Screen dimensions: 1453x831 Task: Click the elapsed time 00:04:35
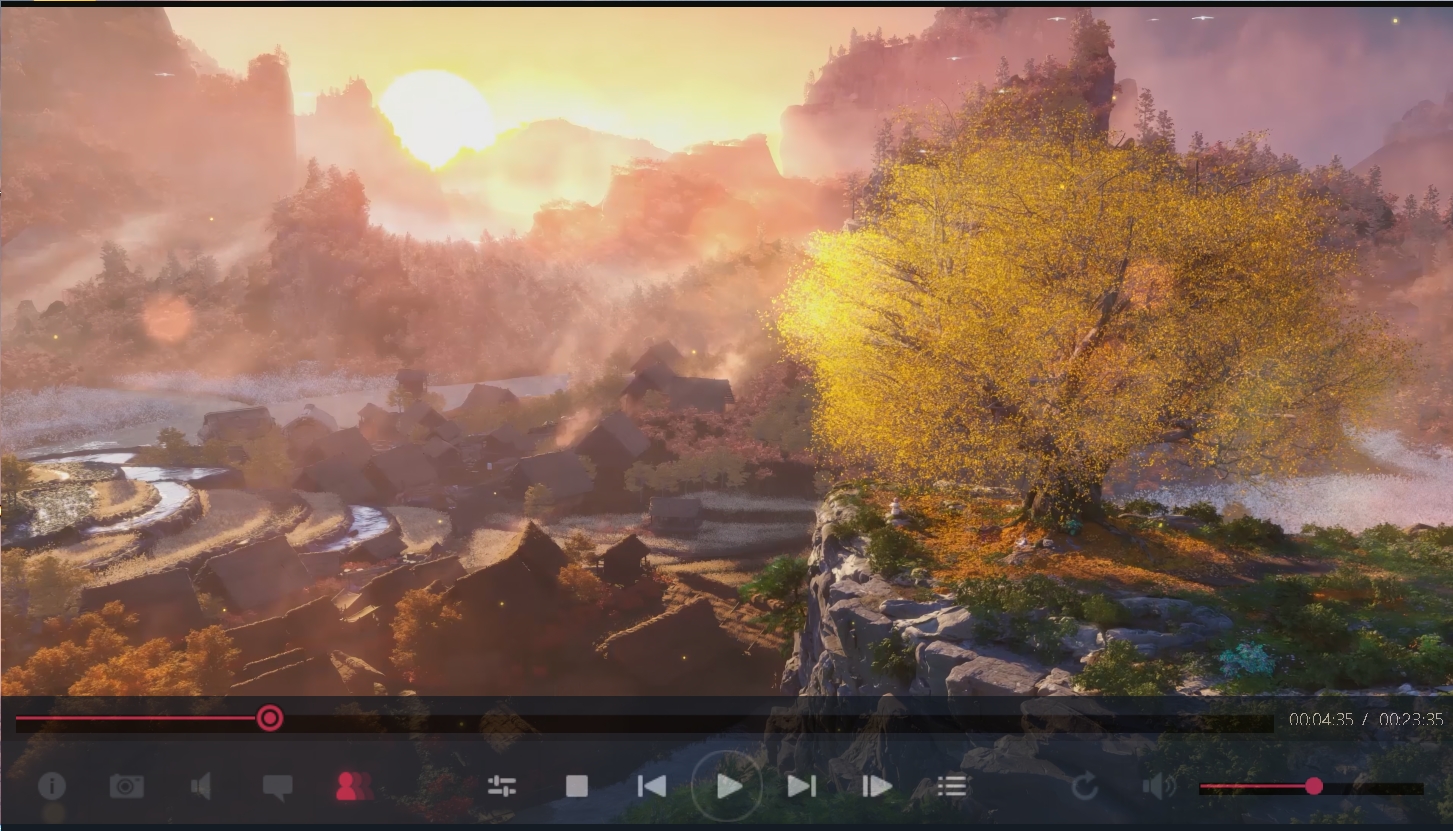coord(1321,720)
